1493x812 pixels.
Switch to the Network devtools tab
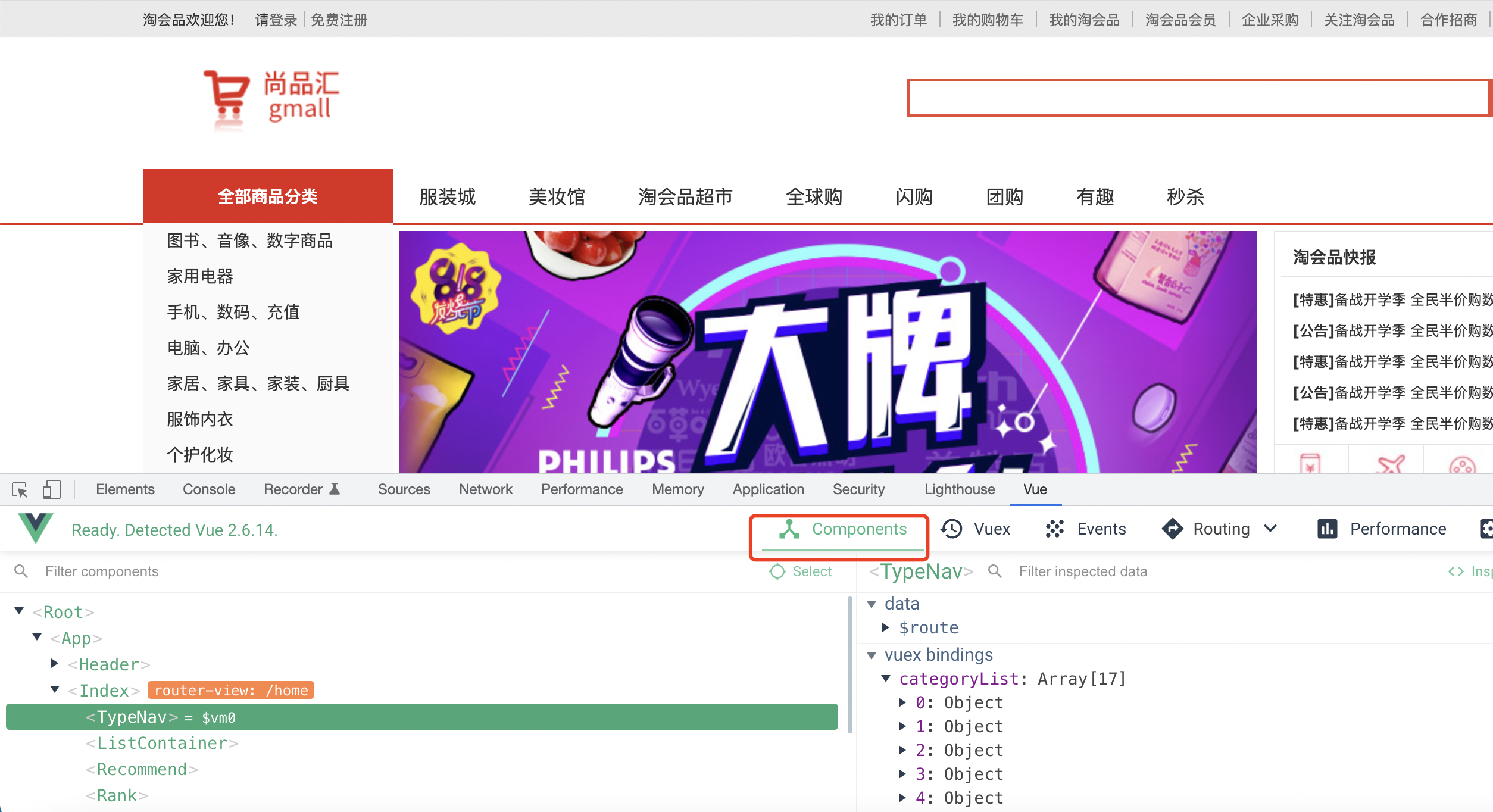click(485, 489)
